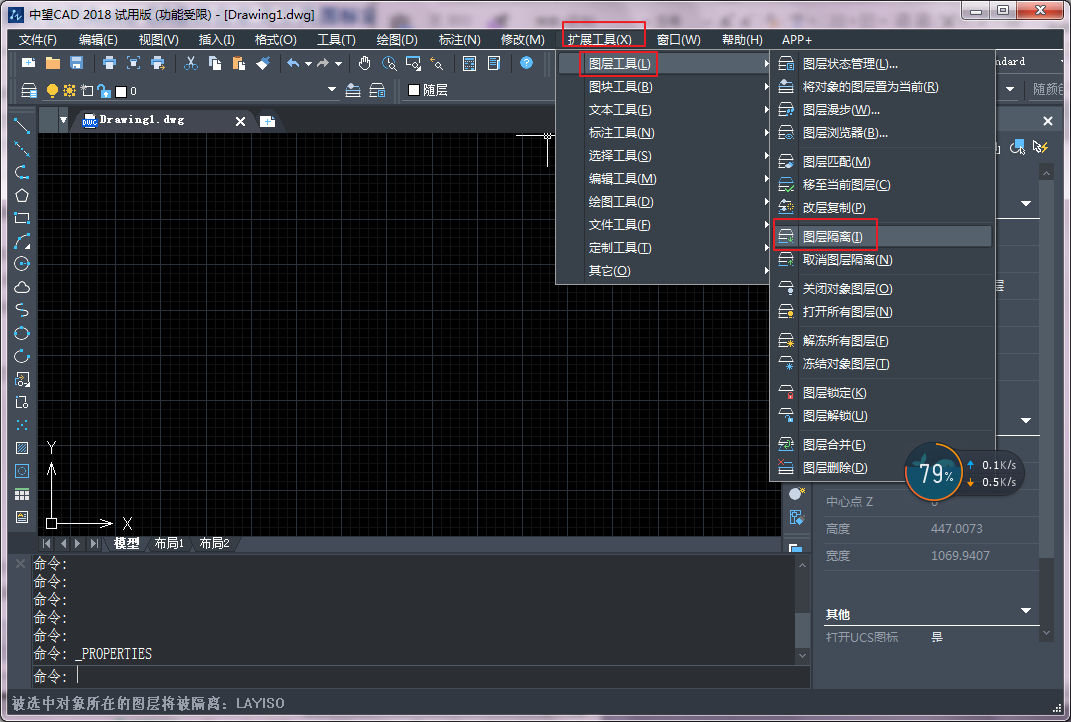Select the Revision Cloud tool
Image resolution: width=1071 pixels, height=722 pixels.
pyautogui.click(x=22, y=287)
